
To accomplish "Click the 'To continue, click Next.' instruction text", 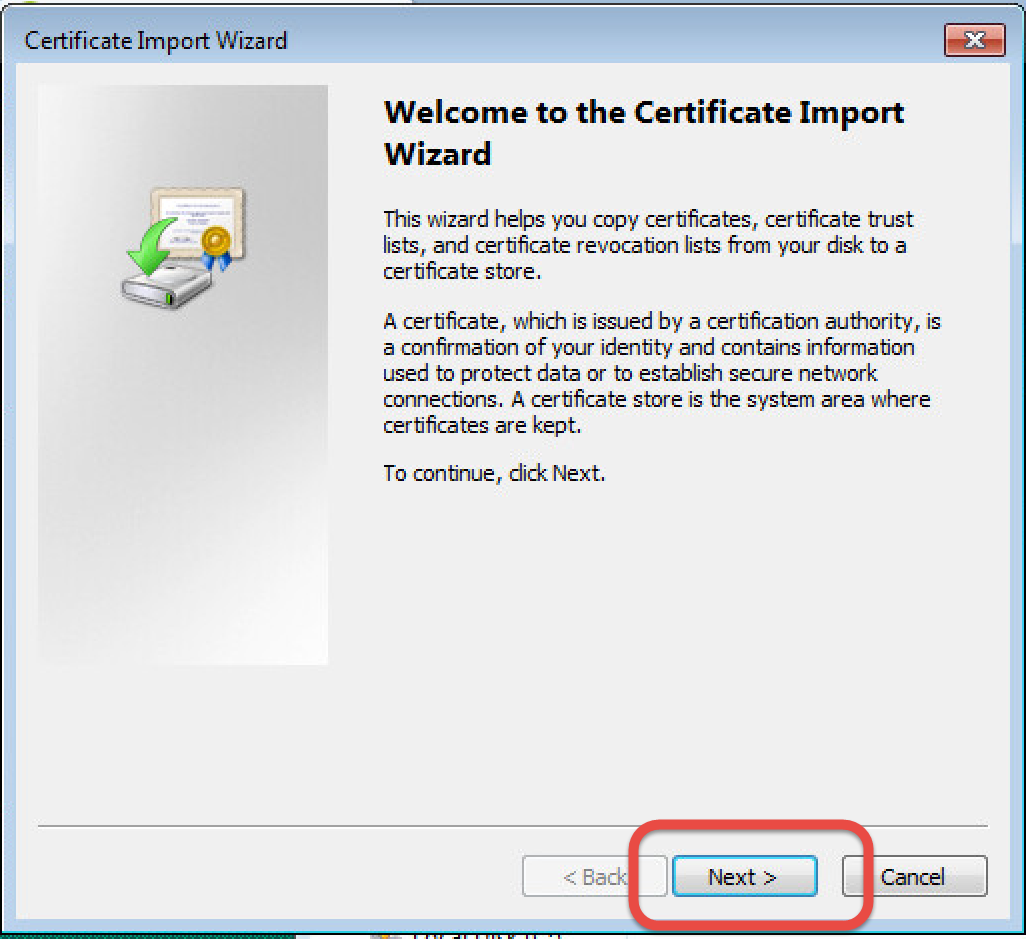I will point(494,473).
